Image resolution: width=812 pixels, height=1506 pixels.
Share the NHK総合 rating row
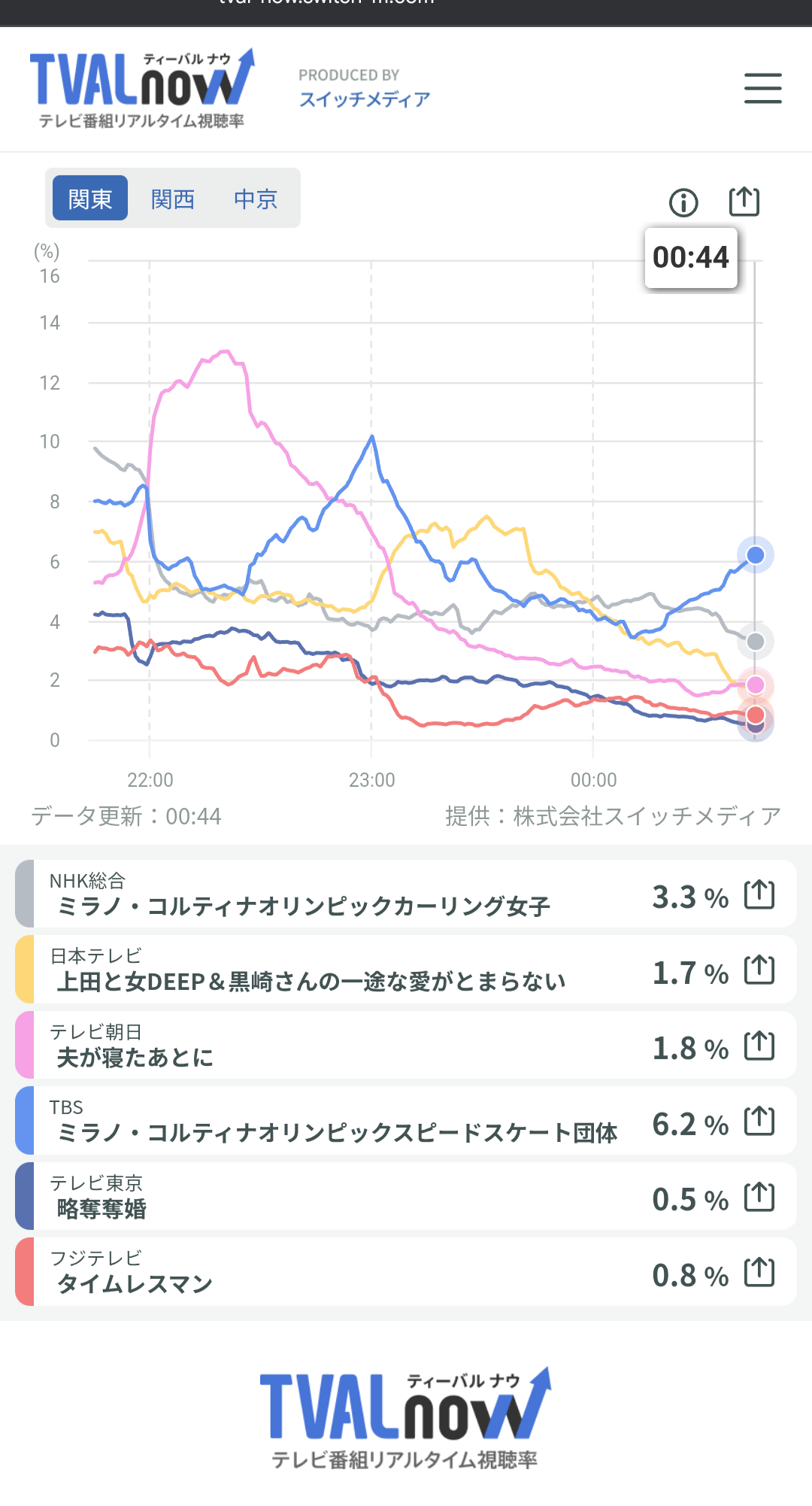pyautogui.click(x=759, y=894)
